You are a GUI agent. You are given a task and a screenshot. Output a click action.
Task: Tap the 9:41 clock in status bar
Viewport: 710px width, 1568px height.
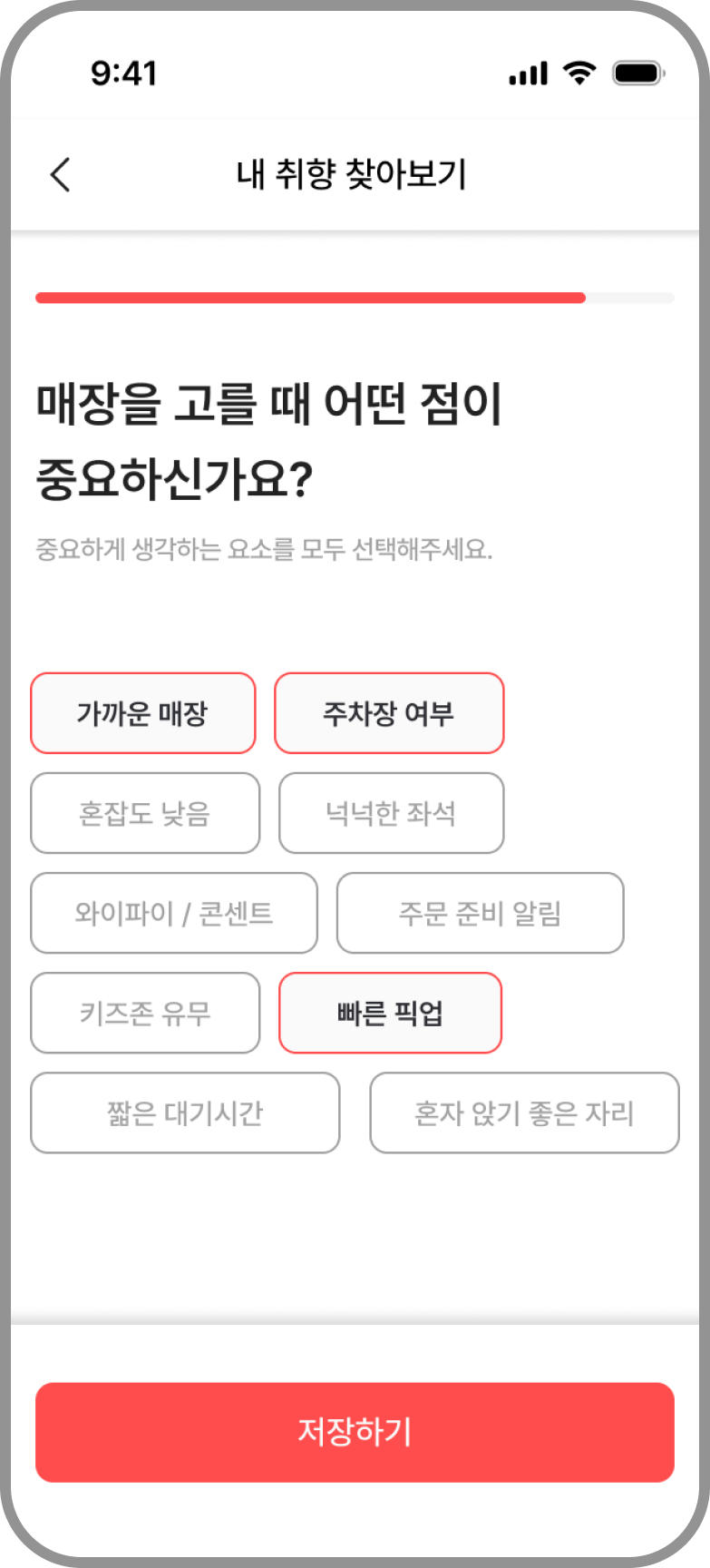tap(124, 73)
